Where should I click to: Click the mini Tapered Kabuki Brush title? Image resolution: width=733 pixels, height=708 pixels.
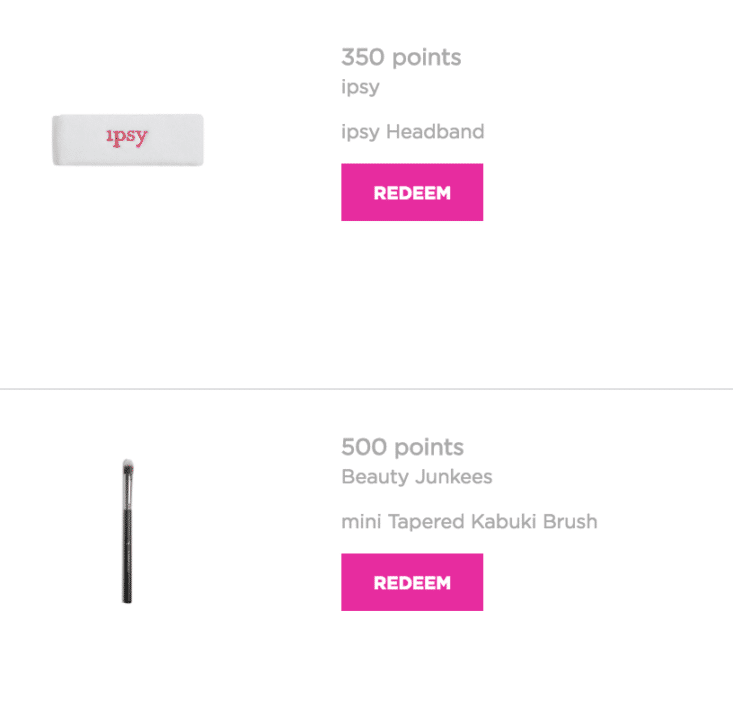(x=469, y=522)
